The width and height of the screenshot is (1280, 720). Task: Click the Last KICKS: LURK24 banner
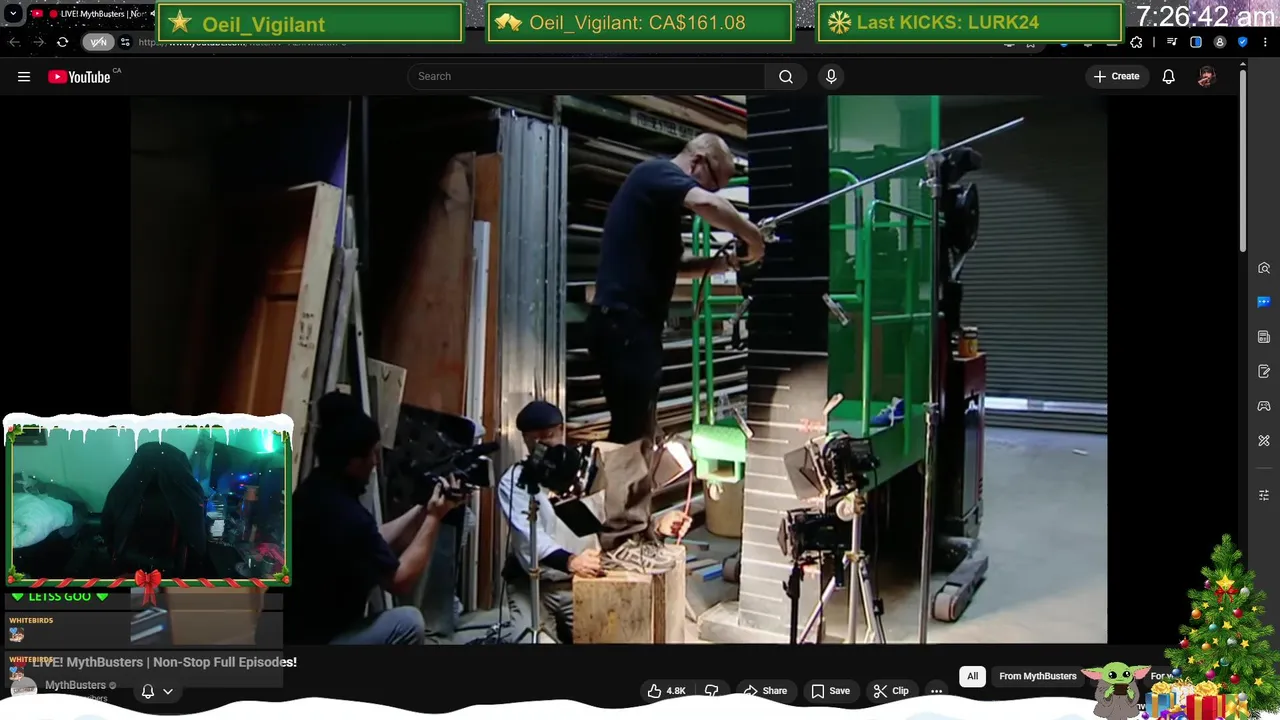(x=970, y=23)
